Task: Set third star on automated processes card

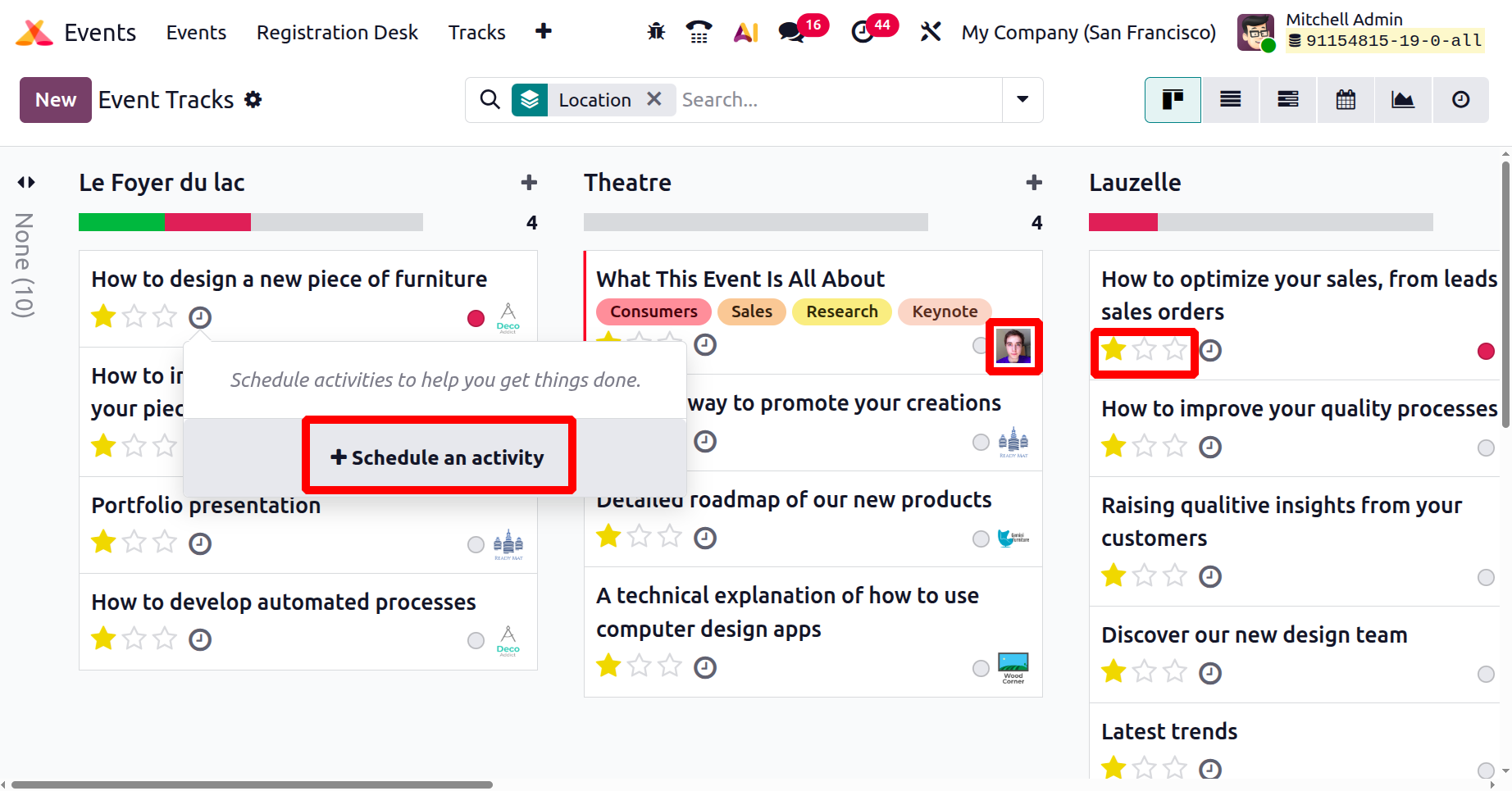Action: pos(165,639)
